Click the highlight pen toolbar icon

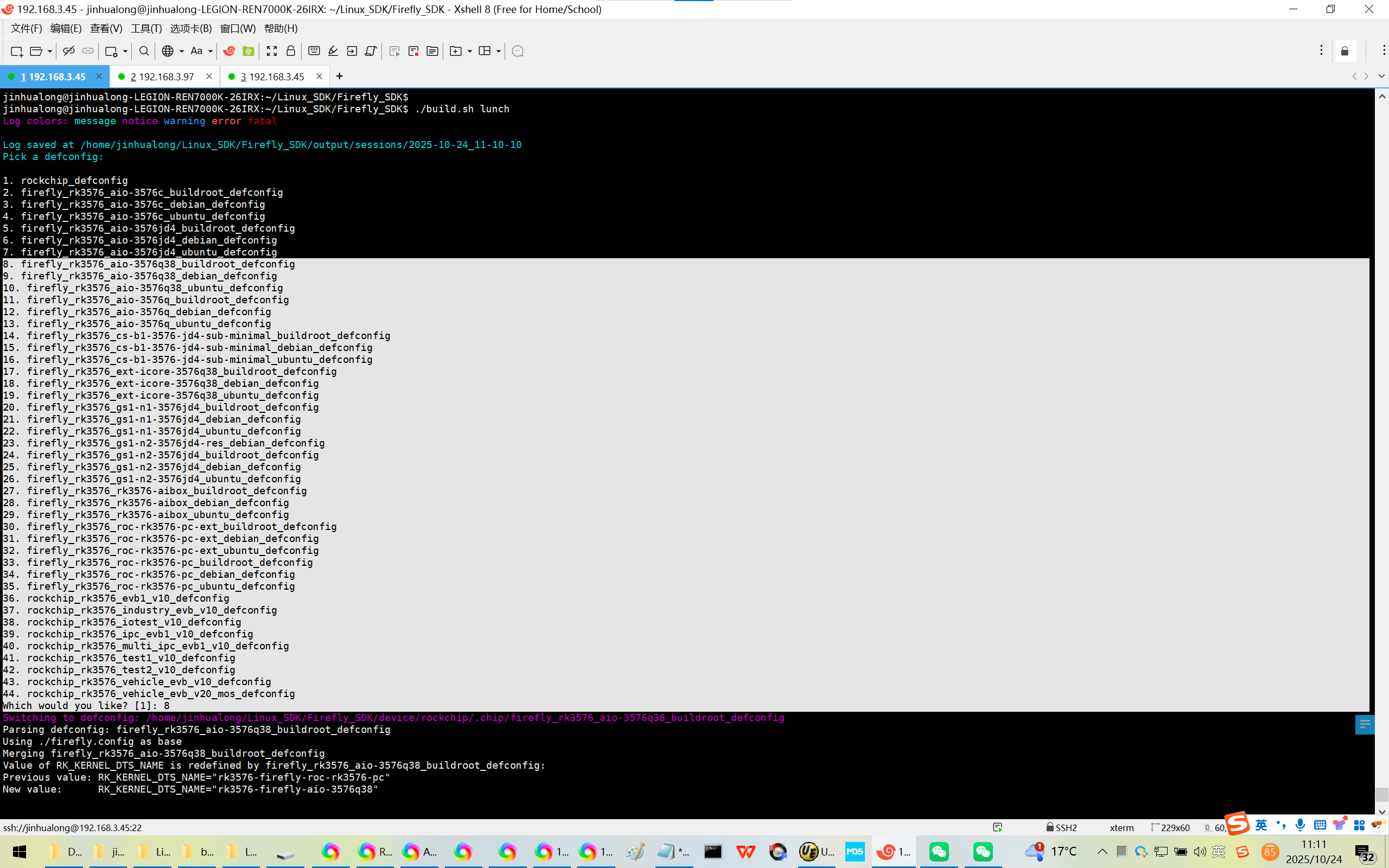tap(333, 51)
